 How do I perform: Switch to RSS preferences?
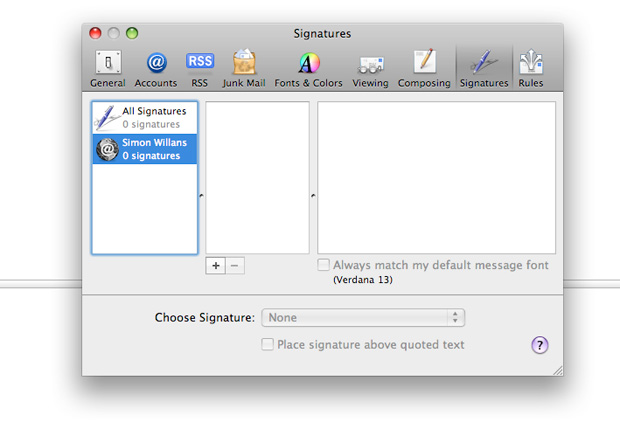click(x=199, y=68)
